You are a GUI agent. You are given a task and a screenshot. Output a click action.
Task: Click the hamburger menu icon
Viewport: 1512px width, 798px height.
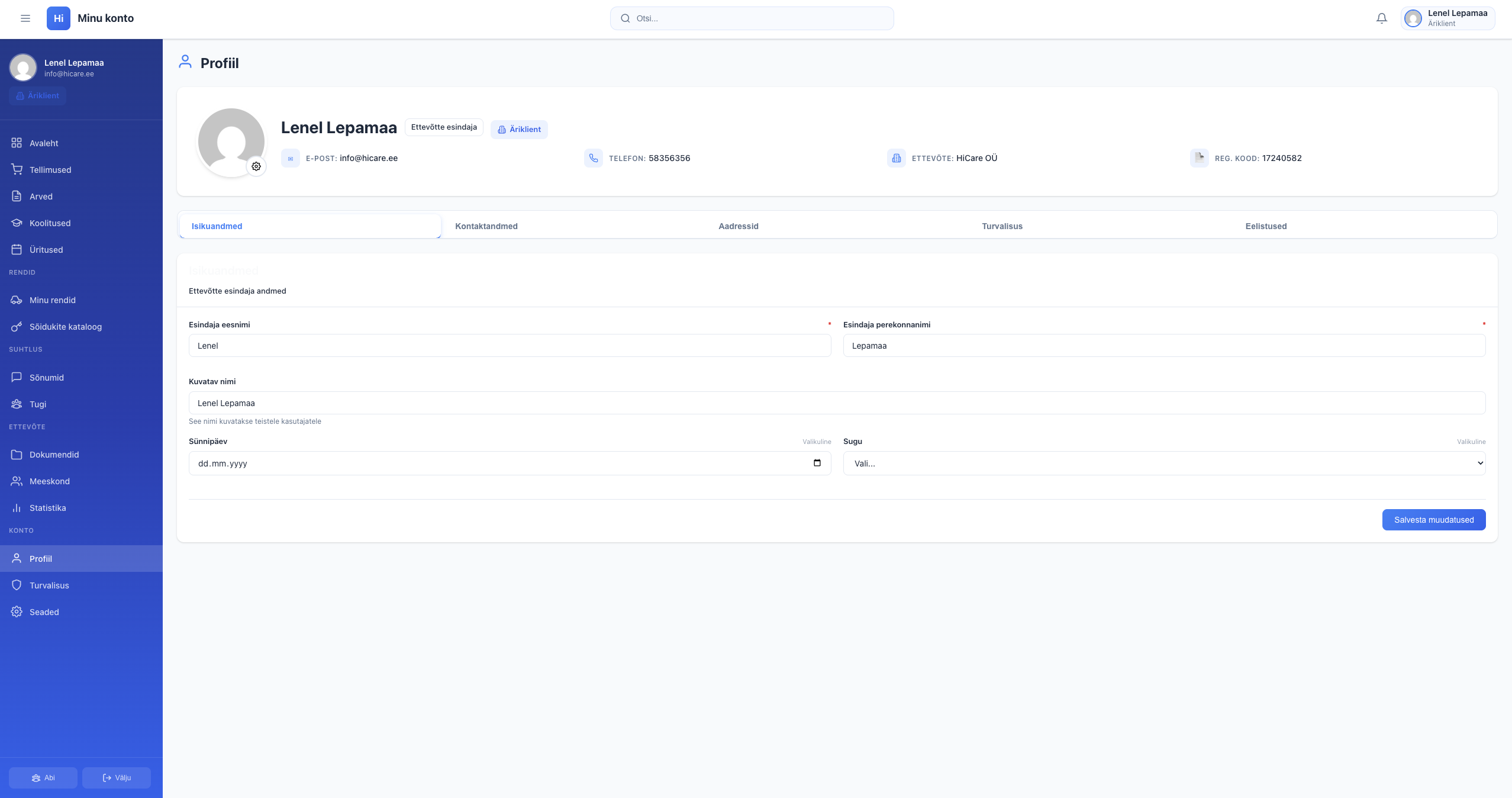click(25, 18)
